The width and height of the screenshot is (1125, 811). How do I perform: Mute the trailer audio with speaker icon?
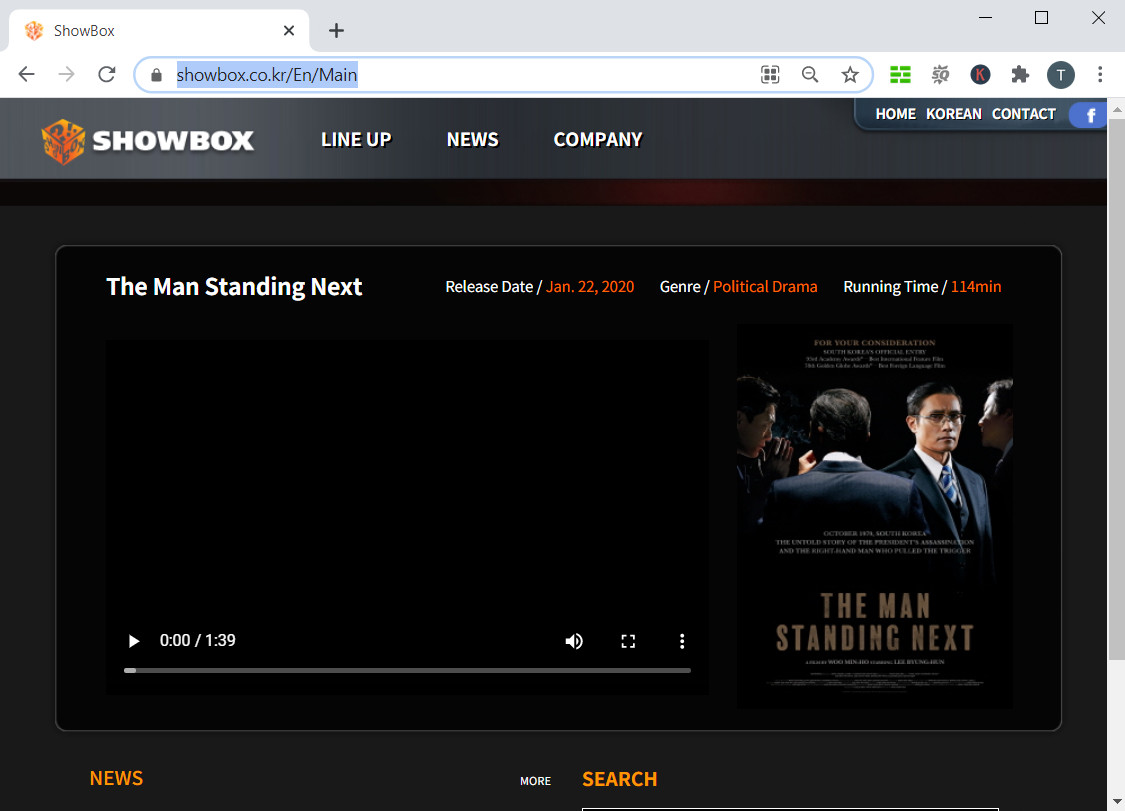coord(574,641)
